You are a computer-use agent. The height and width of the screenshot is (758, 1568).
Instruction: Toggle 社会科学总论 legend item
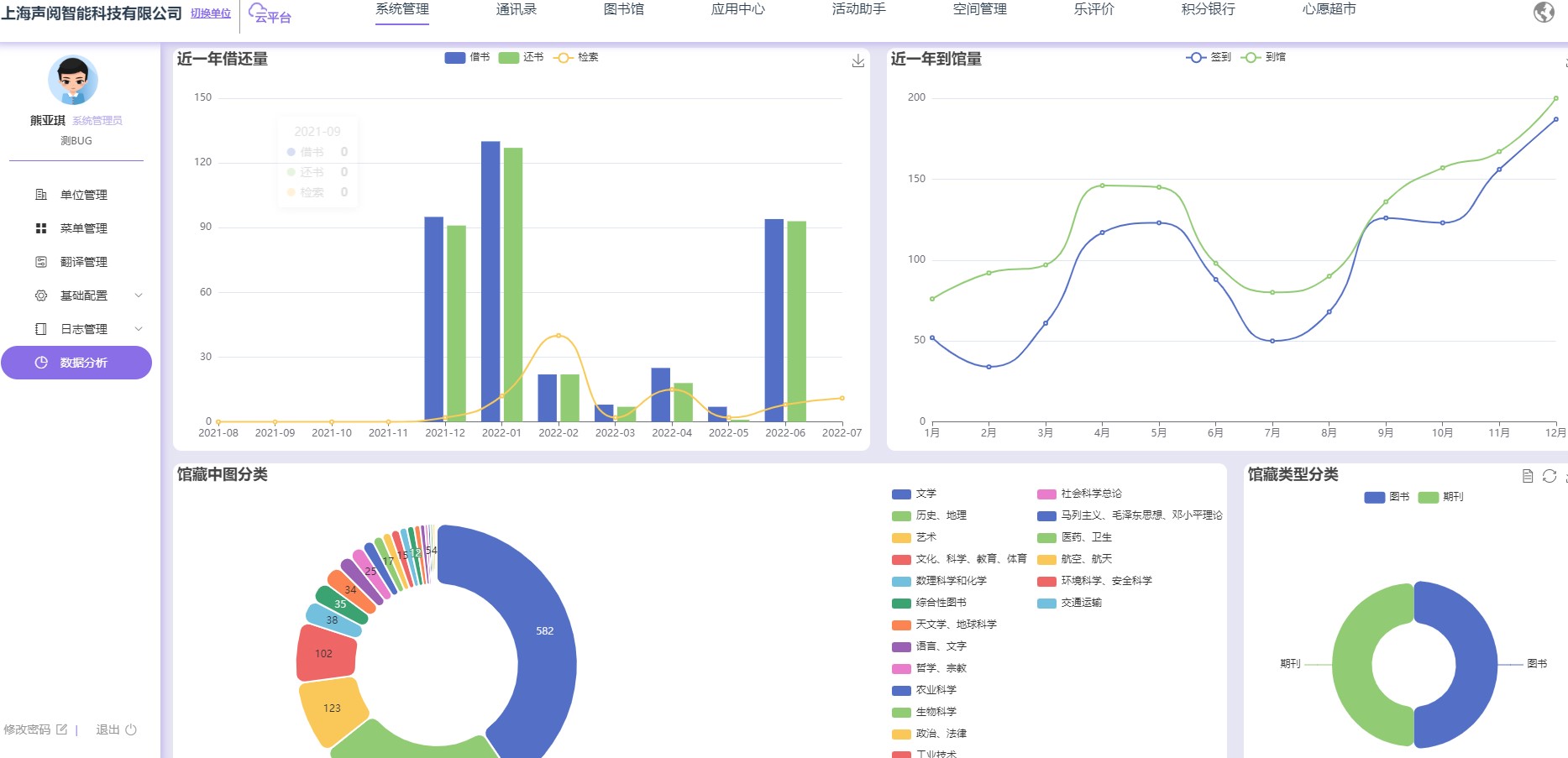pyautogui.click(x=1079, y=494)
